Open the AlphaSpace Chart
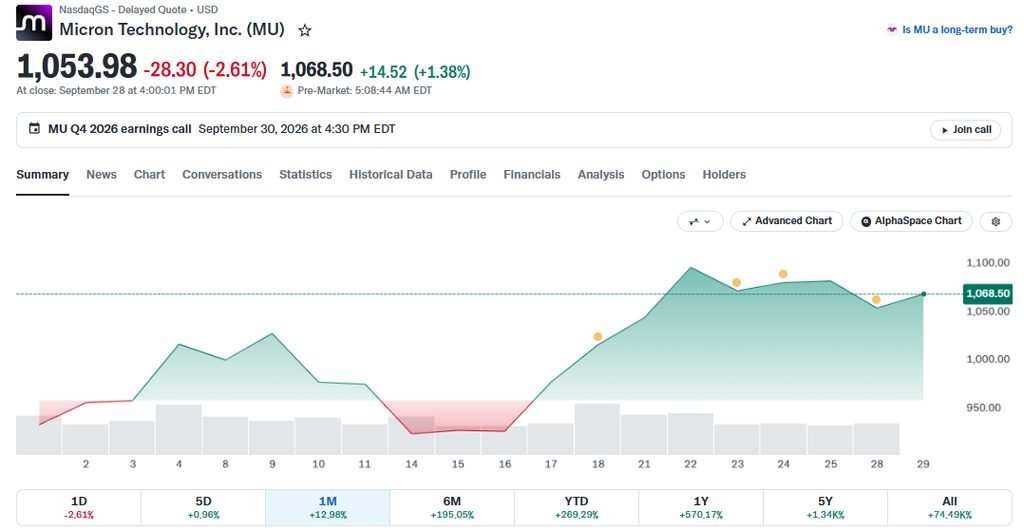This screenshot has height=530, width=1024. [911, 221]
